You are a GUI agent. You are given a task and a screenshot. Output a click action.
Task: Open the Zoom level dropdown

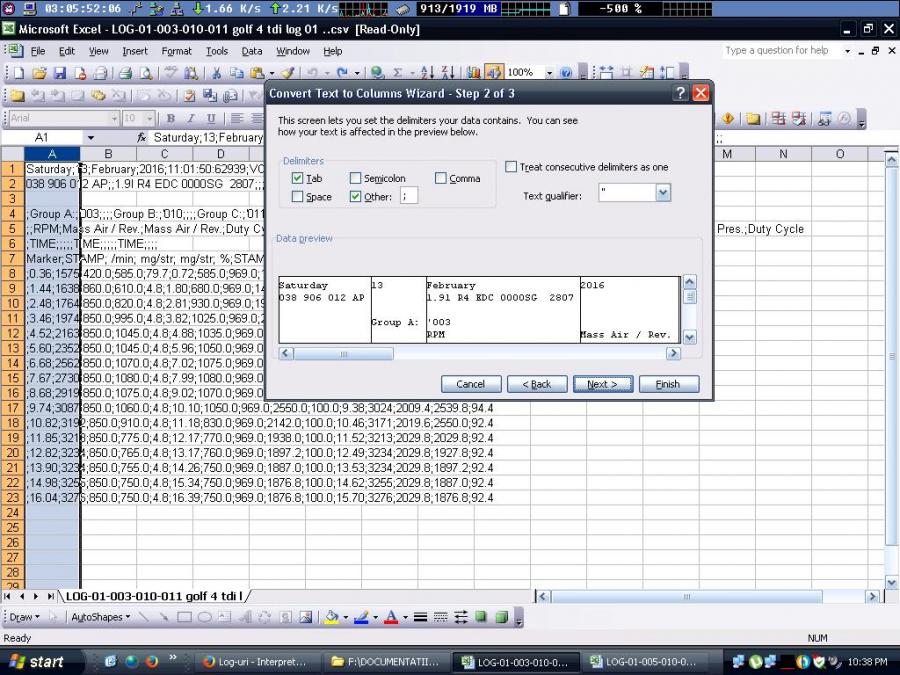point(550,72)
